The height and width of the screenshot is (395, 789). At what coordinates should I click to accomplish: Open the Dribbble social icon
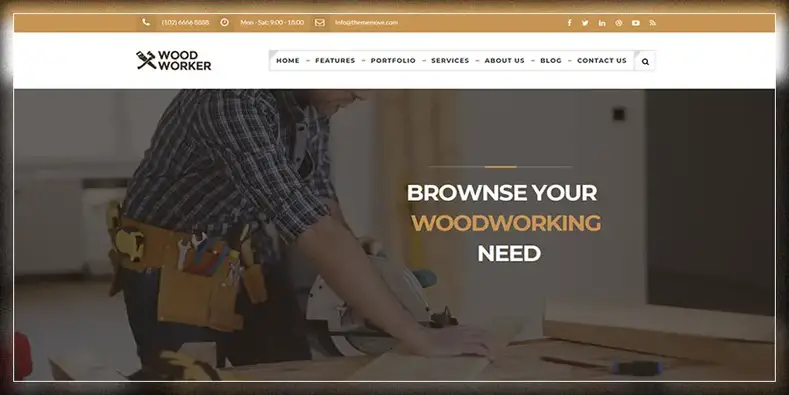(619, 23)
